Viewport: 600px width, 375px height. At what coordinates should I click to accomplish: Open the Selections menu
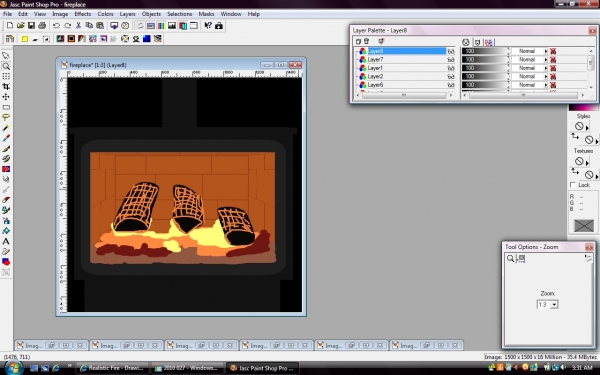(x=179, y=14)
